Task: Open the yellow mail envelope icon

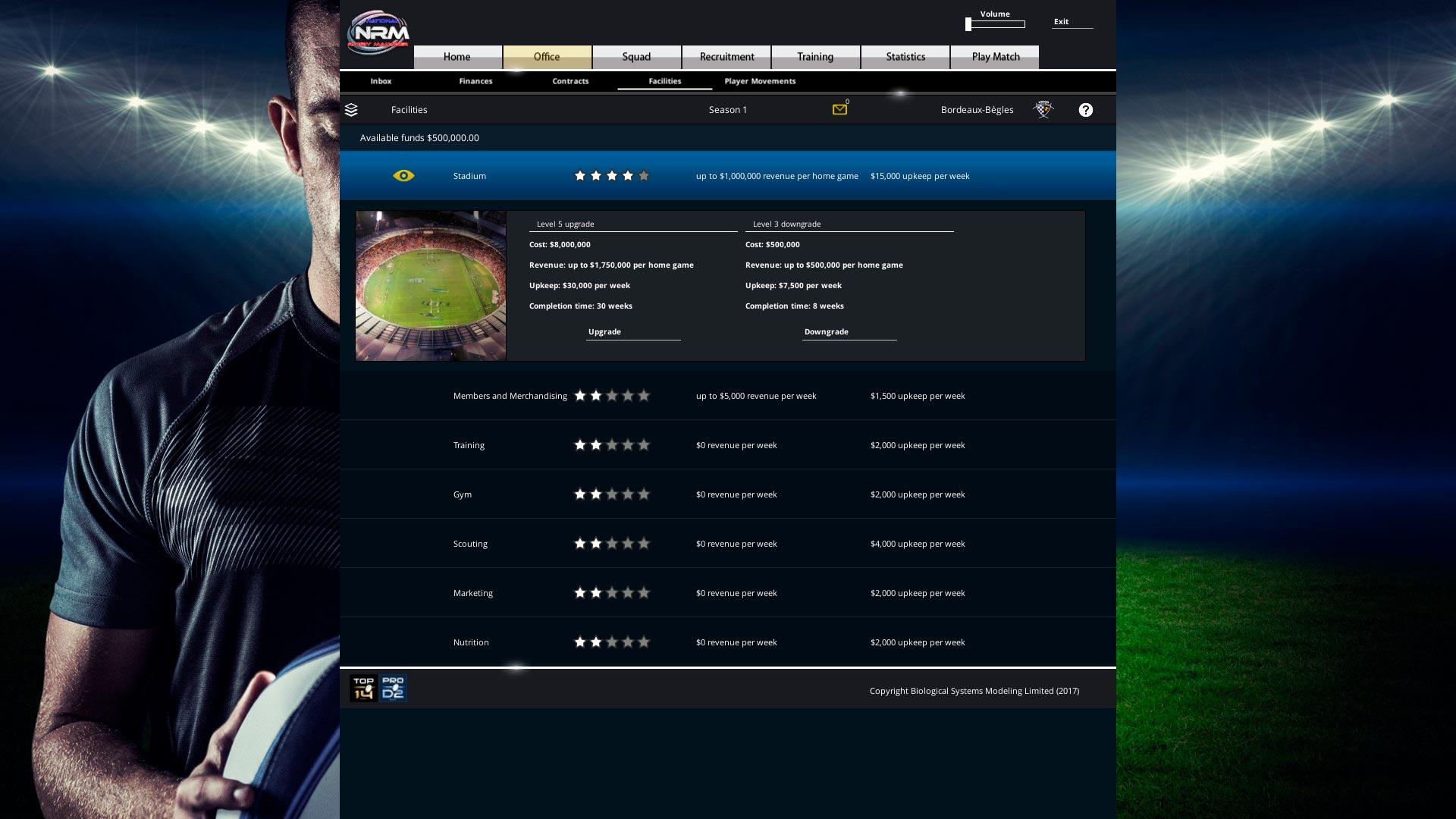Action: pyautogui.click(x=839, y=110)
